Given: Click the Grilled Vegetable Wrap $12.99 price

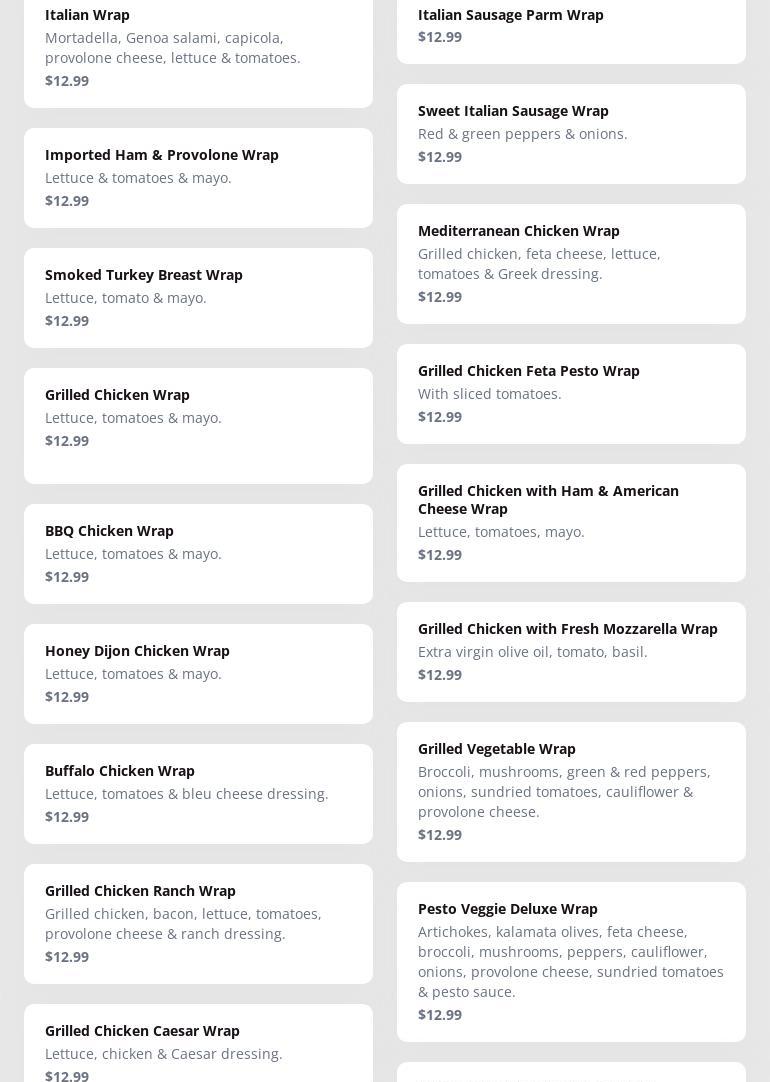Looking at the screenshot, I should (x=440, y=835).
